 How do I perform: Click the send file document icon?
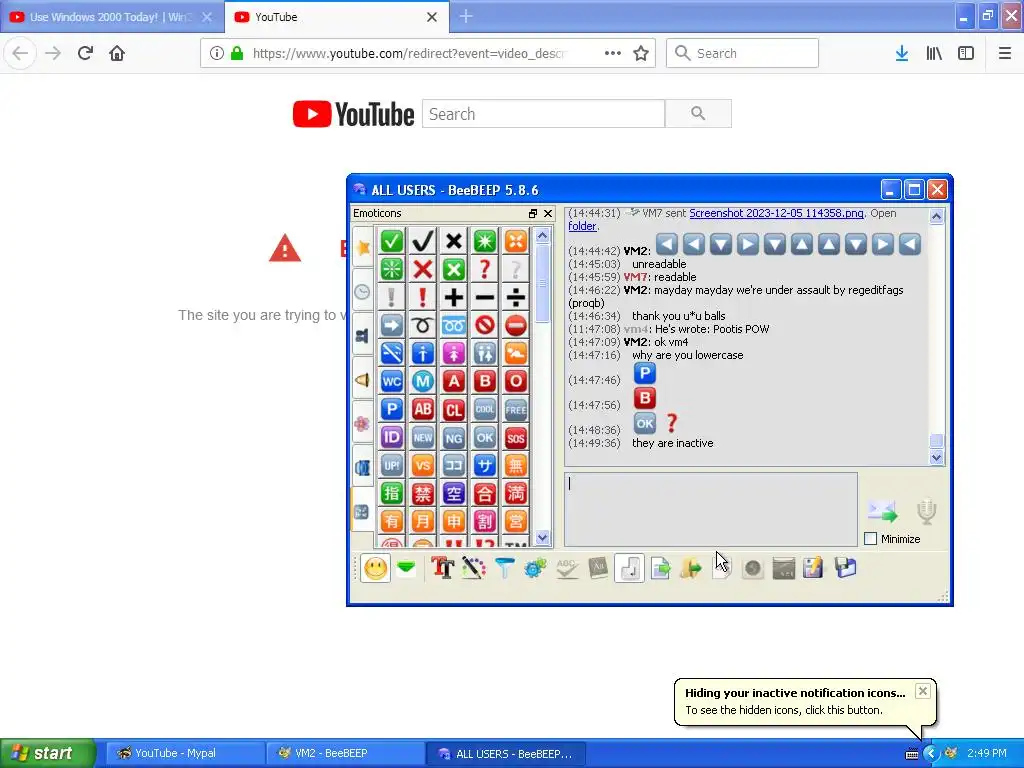tap(660, 568)
